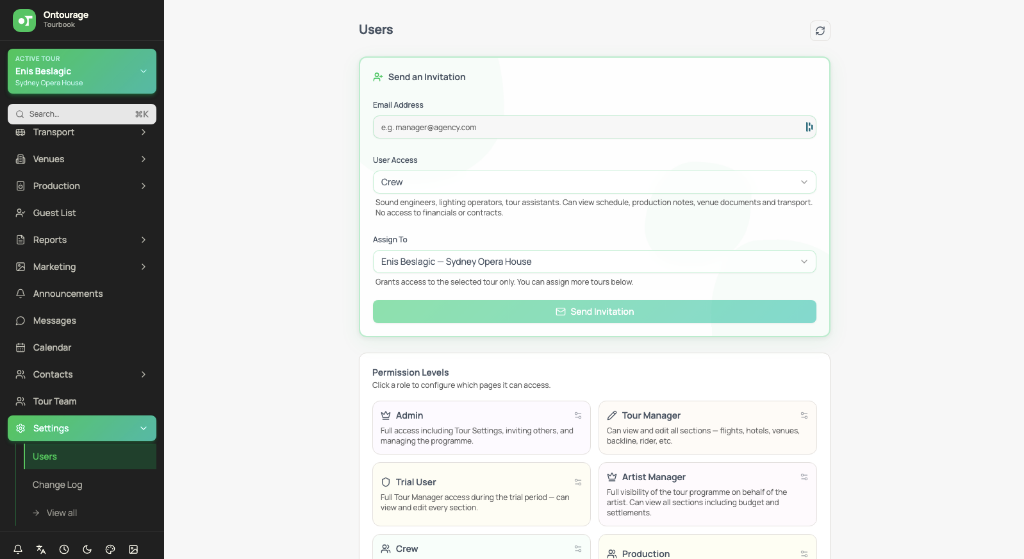Image resolution: width=1024 pixels, height=559 pixels.
Task: Select the Admin permission card
Action: pyautogui.click(x=481, y=428)
